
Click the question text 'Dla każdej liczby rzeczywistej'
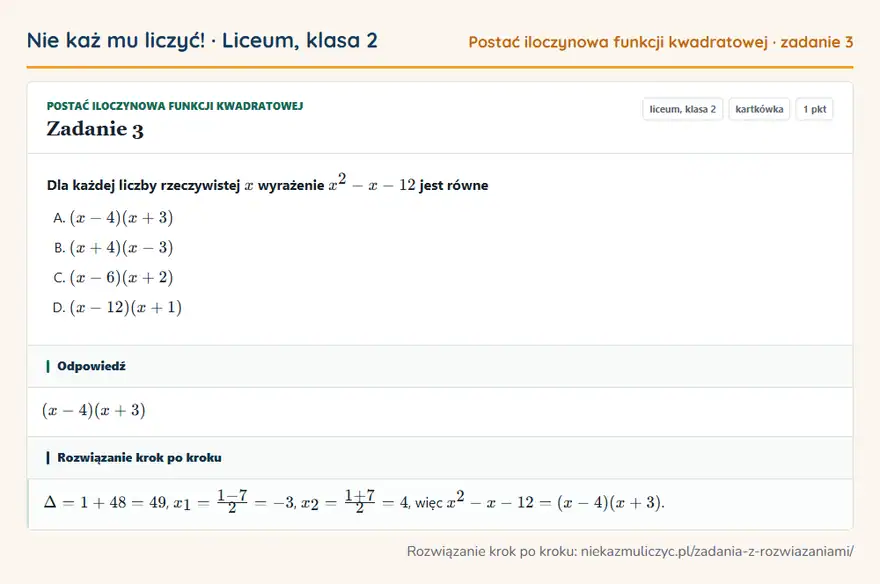click(144, 185)
